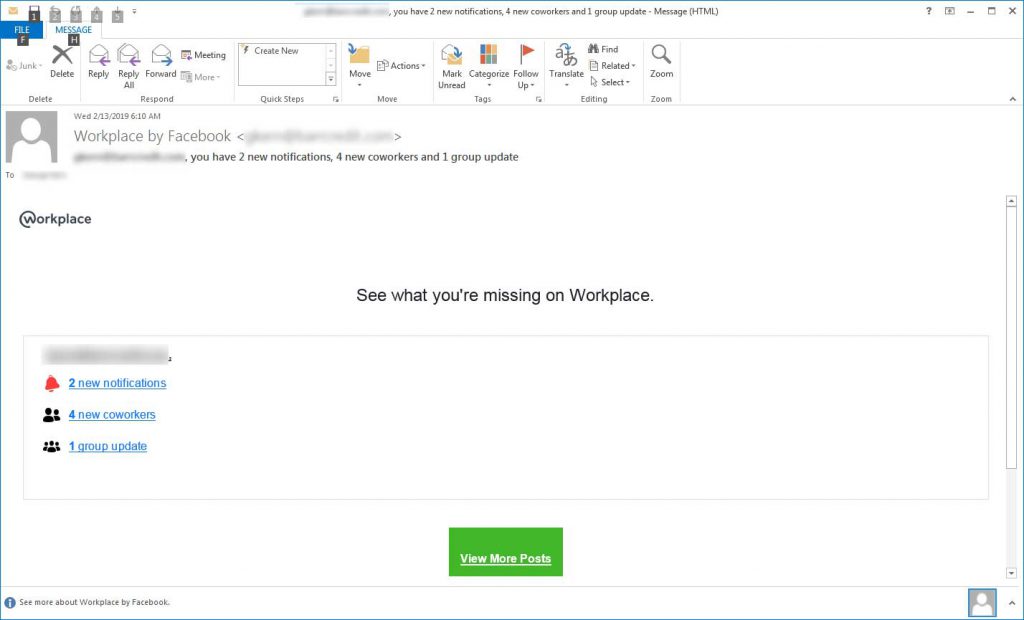Open a Meeting response from the Respond group
The height and width of the screenshot is (620, 1024).
(x=203, y=54)
